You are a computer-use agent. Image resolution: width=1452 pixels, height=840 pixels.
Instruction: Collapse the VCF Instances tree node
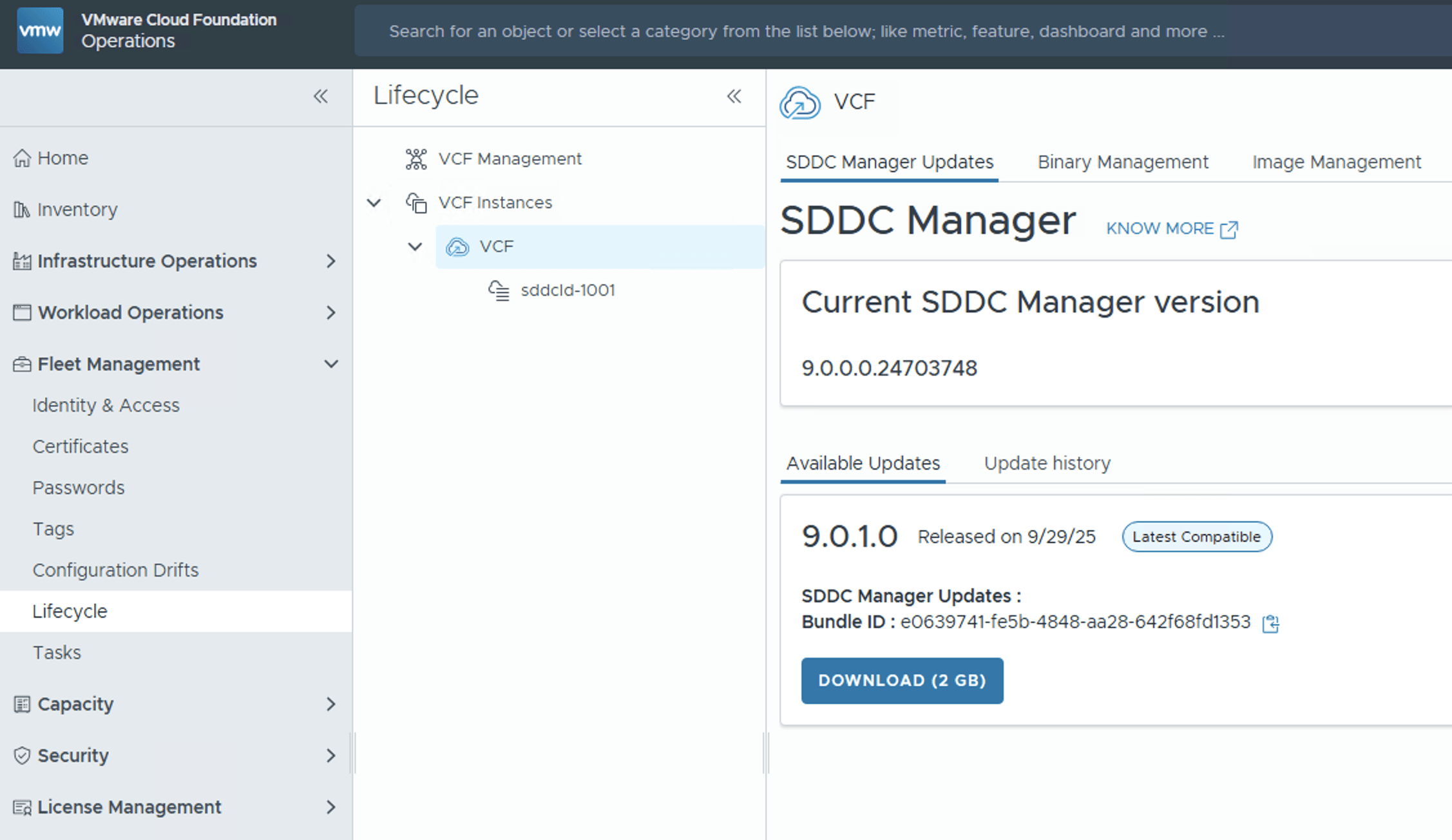pos(374,203)
